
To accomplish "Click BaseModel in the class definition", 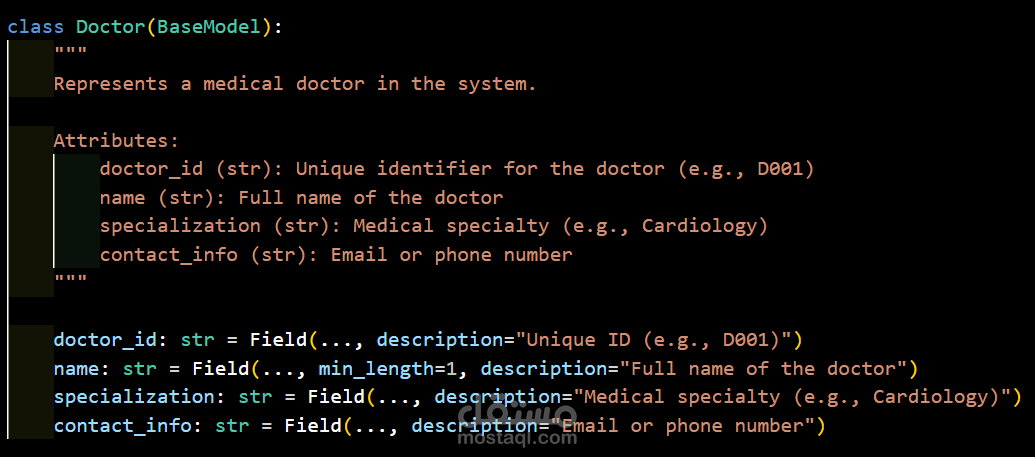I will [209, 27].
